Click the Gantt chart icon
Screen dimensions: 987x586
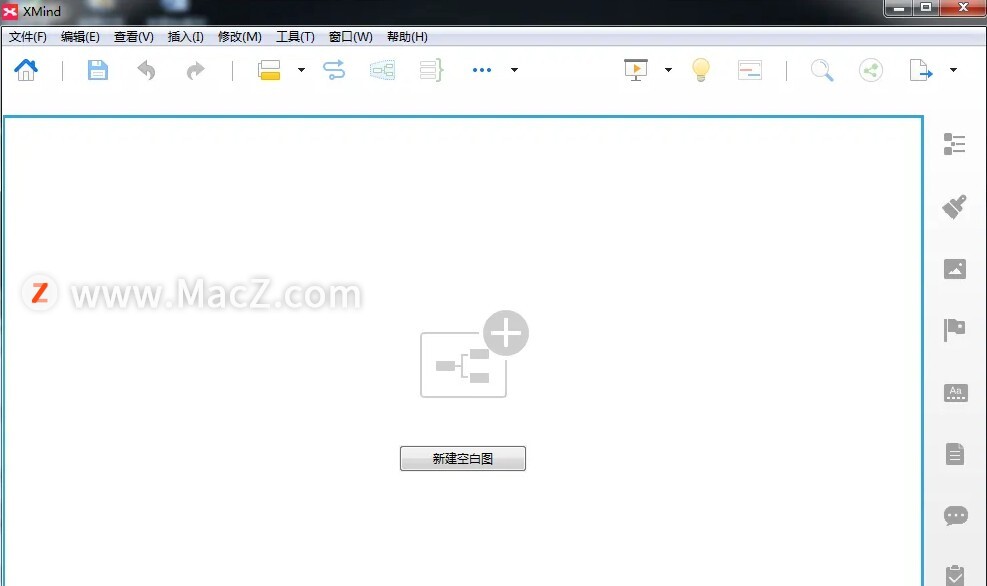pyautogui.click(x=750, y=70)
